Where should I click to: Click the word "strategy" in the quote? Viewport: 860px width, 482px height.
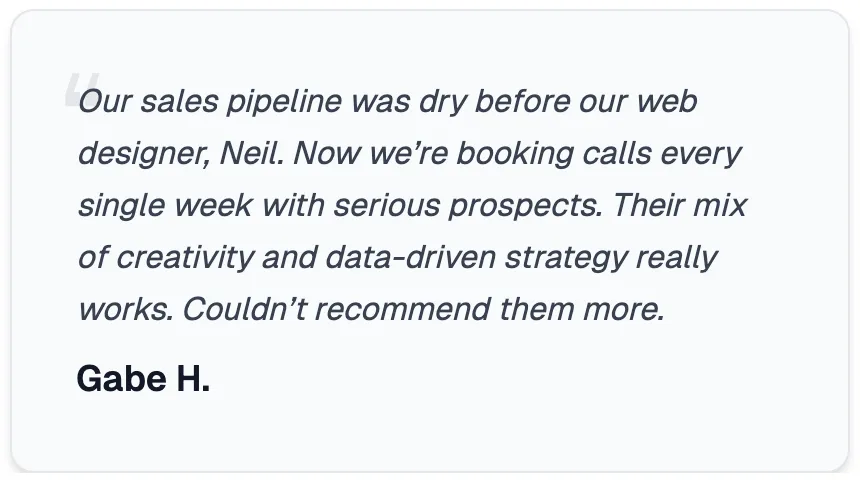[x=566, y=258]
